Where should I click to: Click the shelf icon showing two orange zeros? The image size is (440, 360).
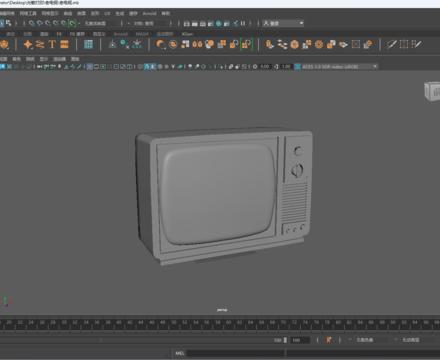tap(197, 44)
